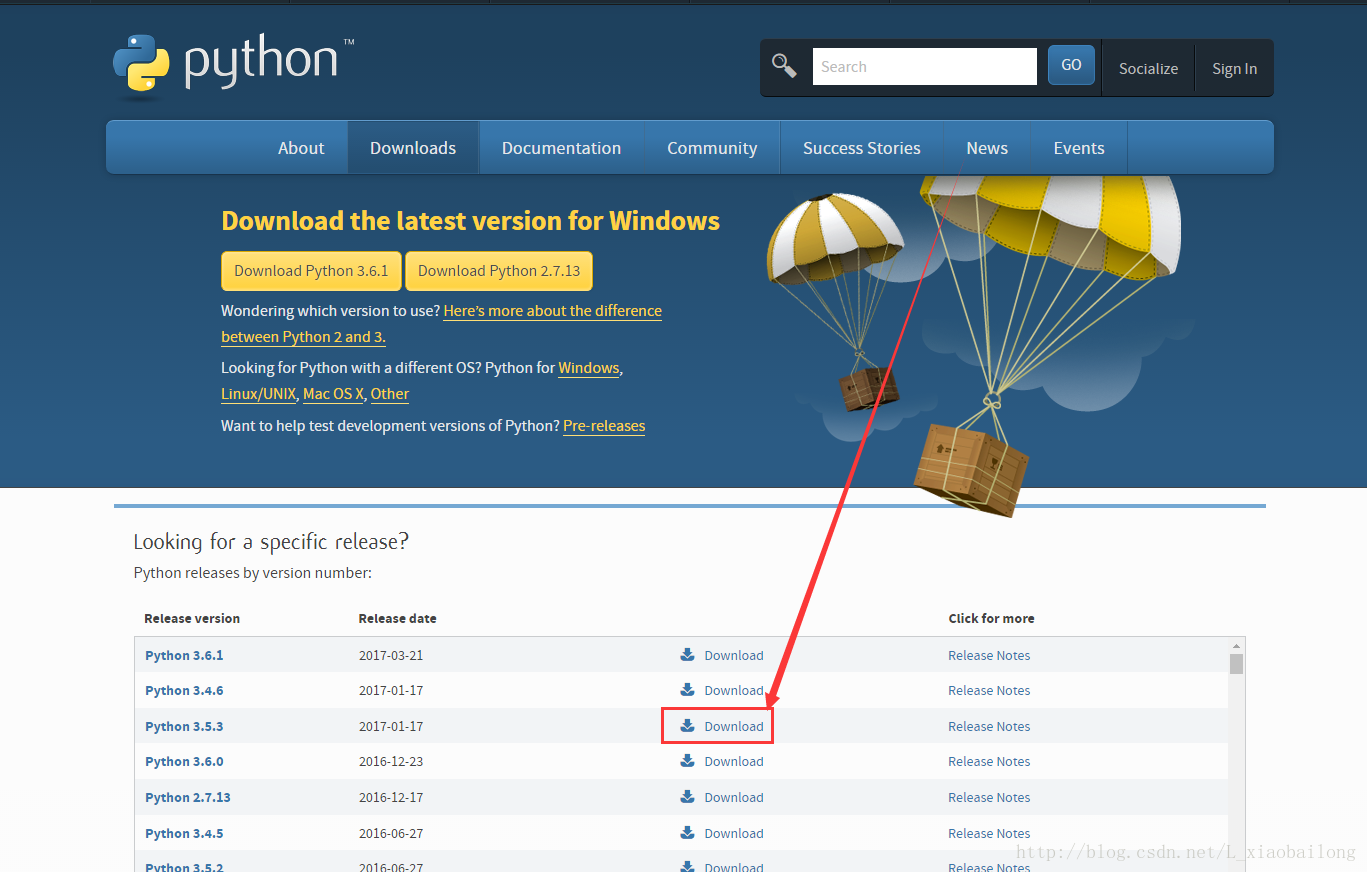The image size is (1367, 872).
Task: Open the Events menu
Action: click(1079, 148)
